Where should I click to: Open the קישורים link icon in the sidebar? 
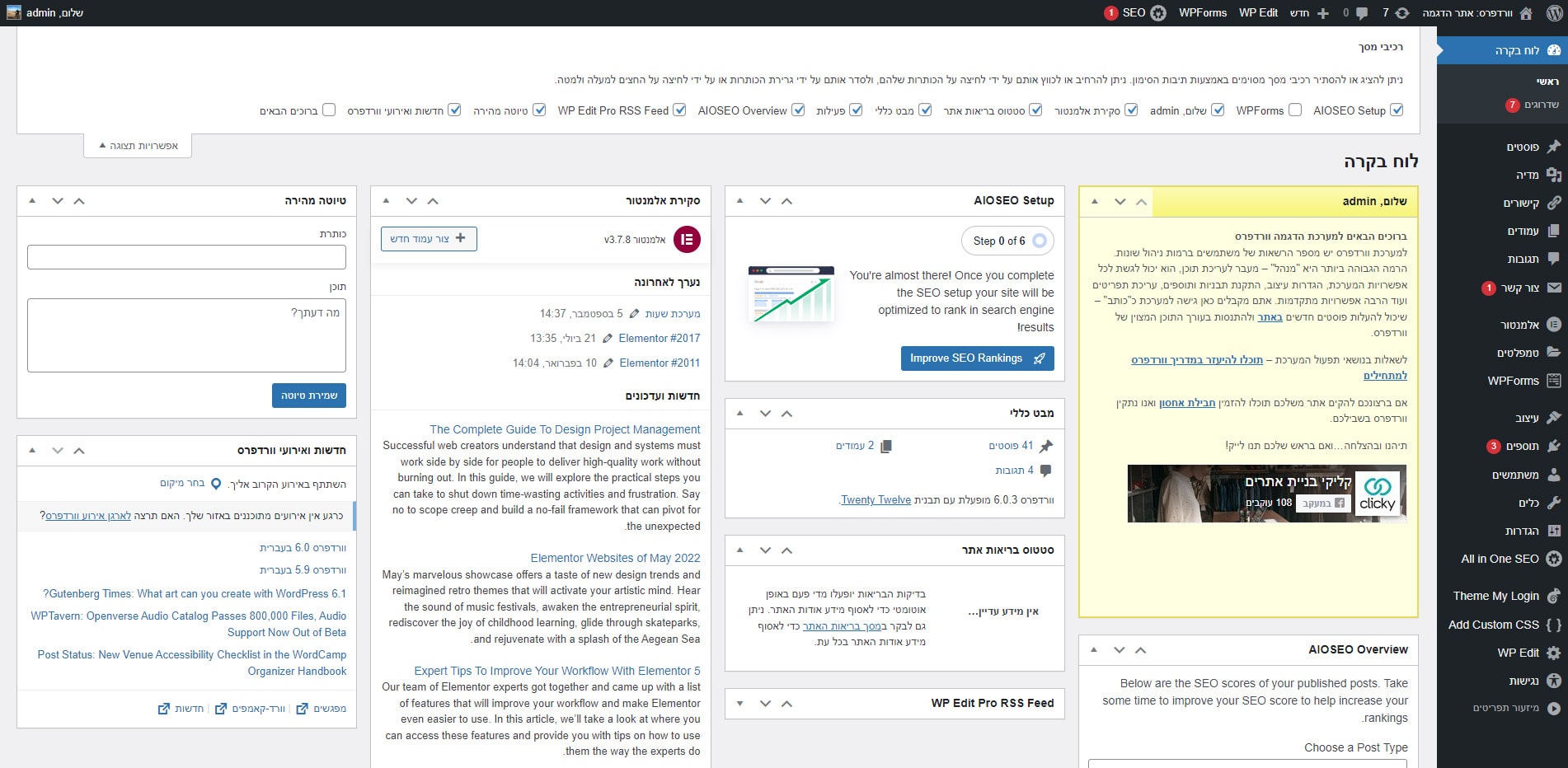pyautogui.click(x=1553, y=203)
